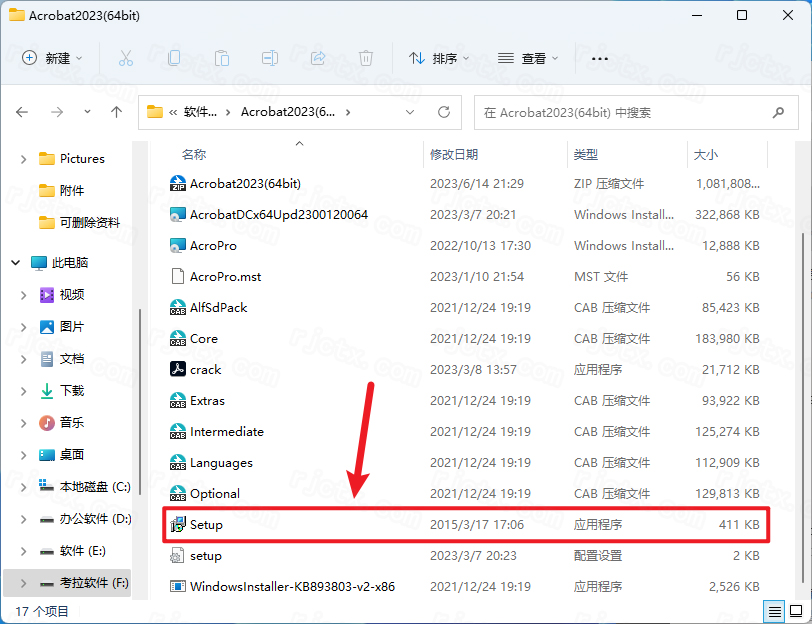
Task: Select the Languages file name
Action: pyautogui.click(x=221, y=462)
